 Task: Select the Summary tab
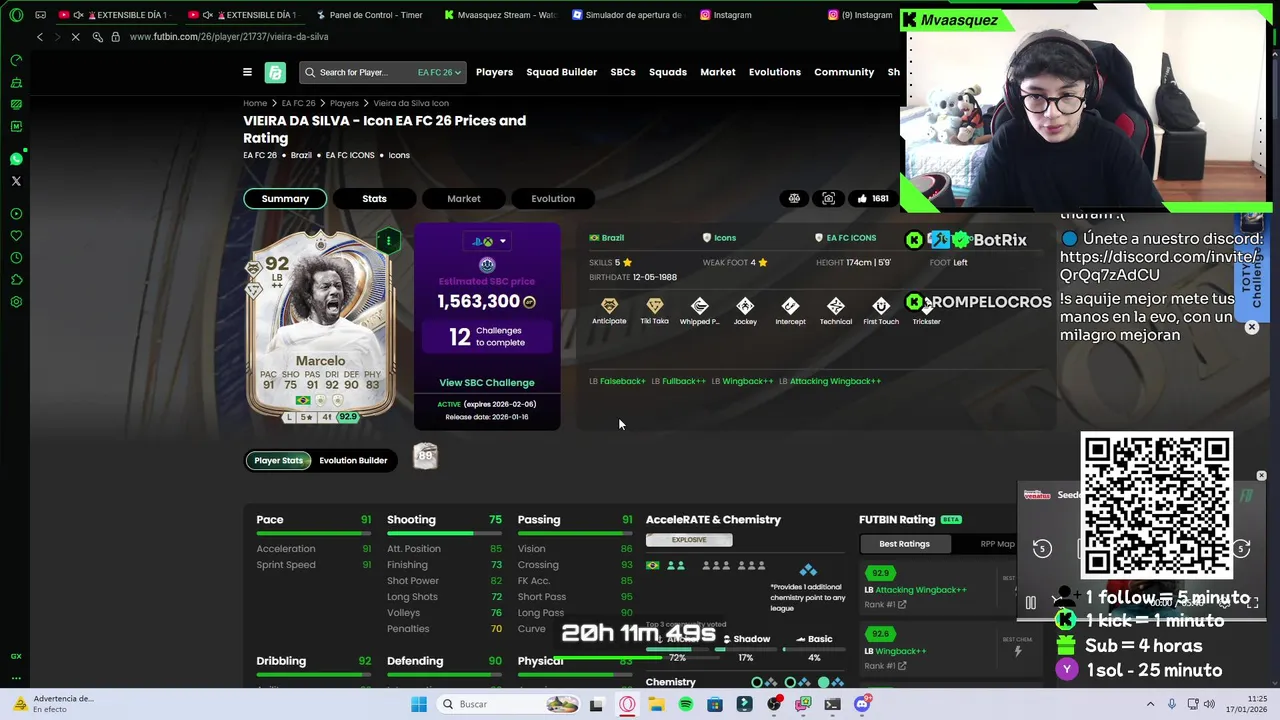pyautogui.click(x=285, y=198)
